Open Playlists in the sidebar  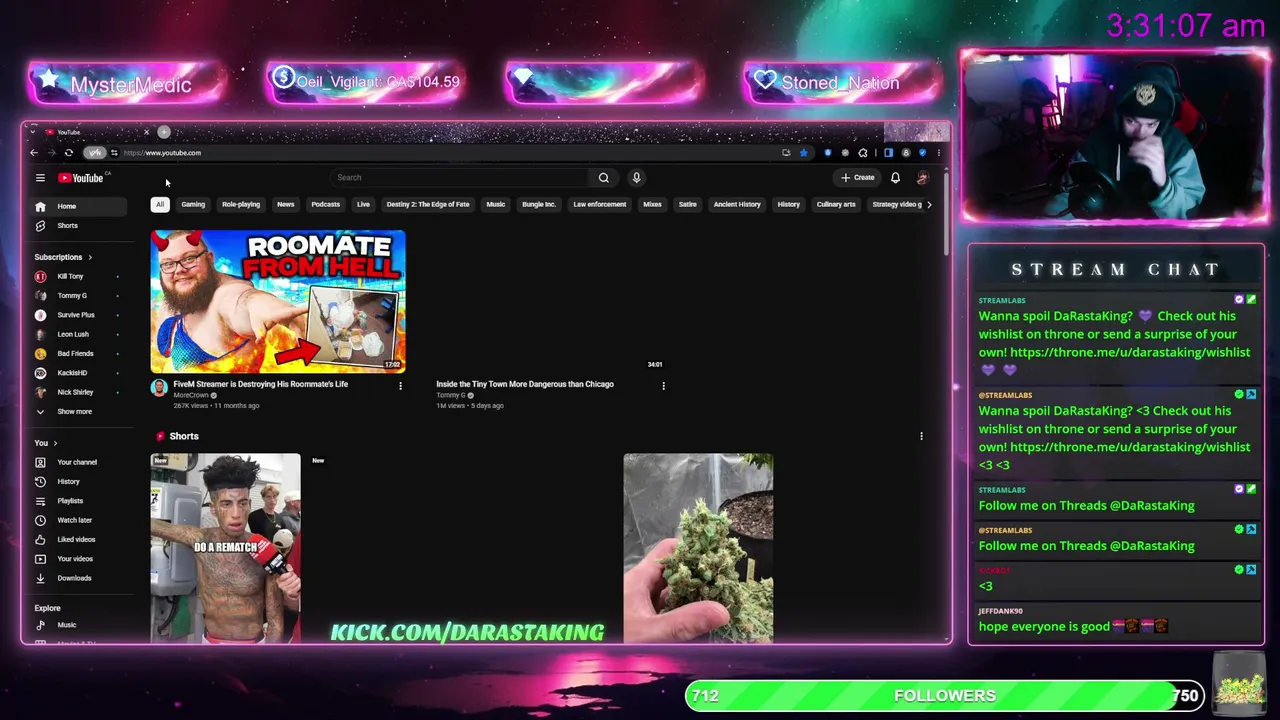(79, 501)
